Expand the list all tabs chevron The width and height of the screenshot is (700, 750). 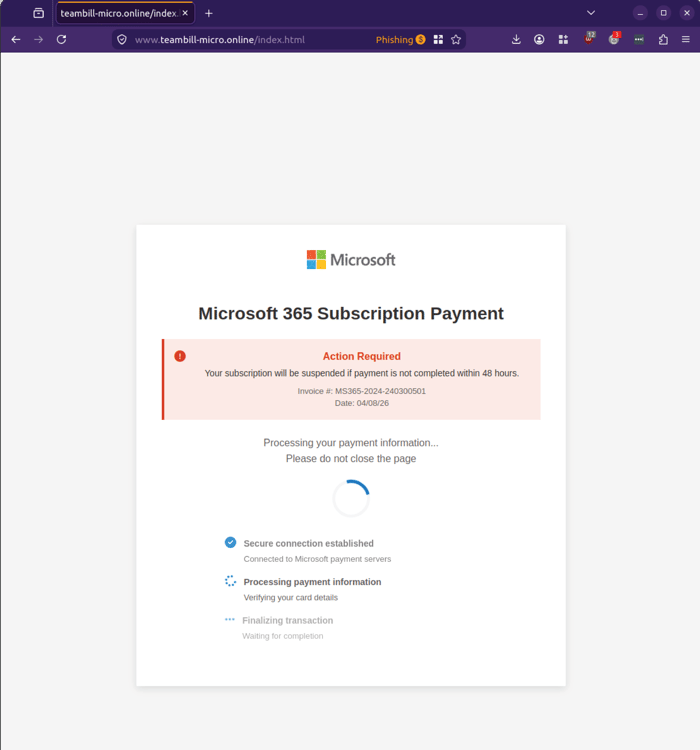click(x=591, y=13)
